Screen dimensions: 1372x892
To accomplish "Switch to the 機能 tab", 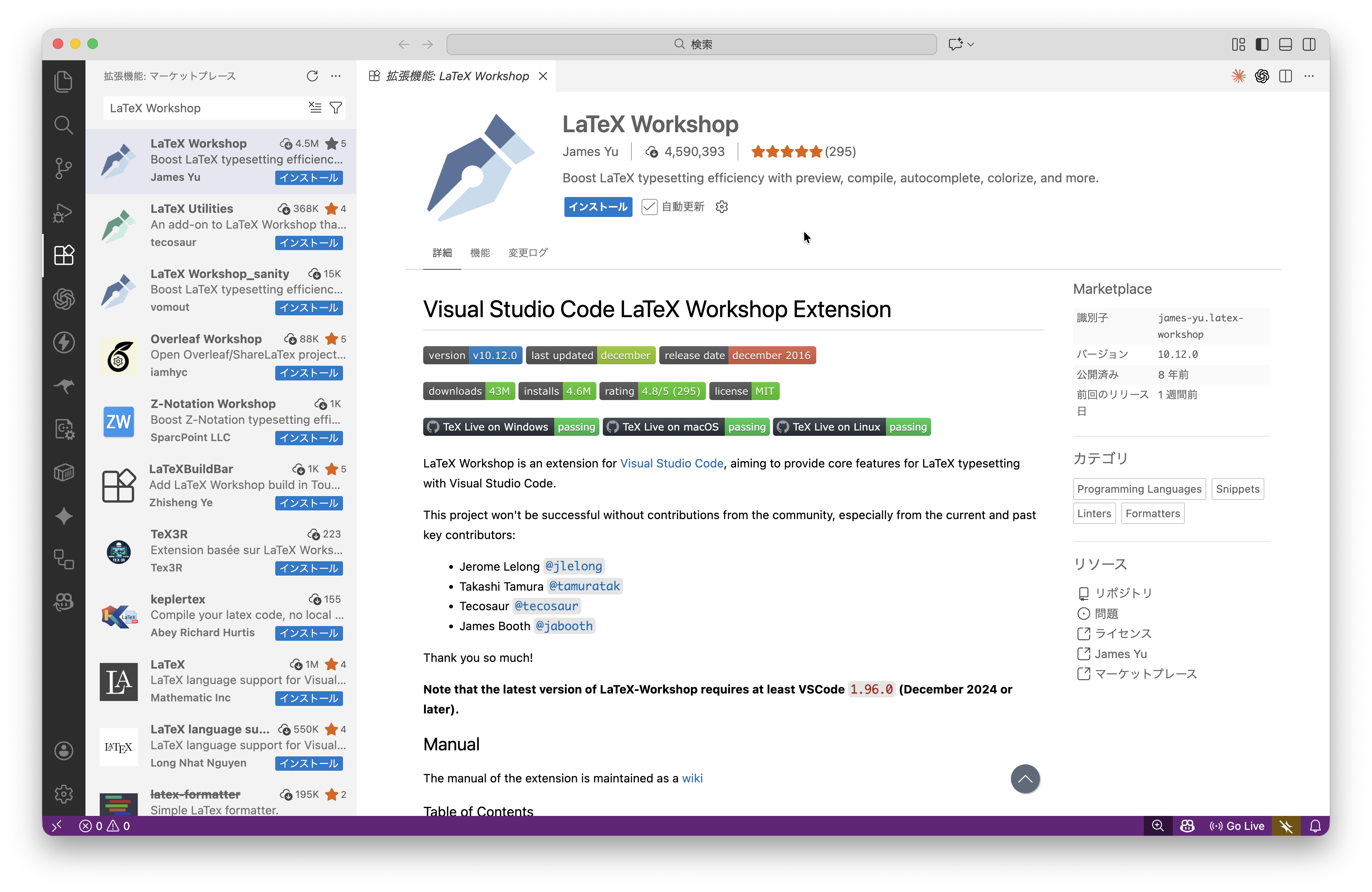I will coord(480,252).
